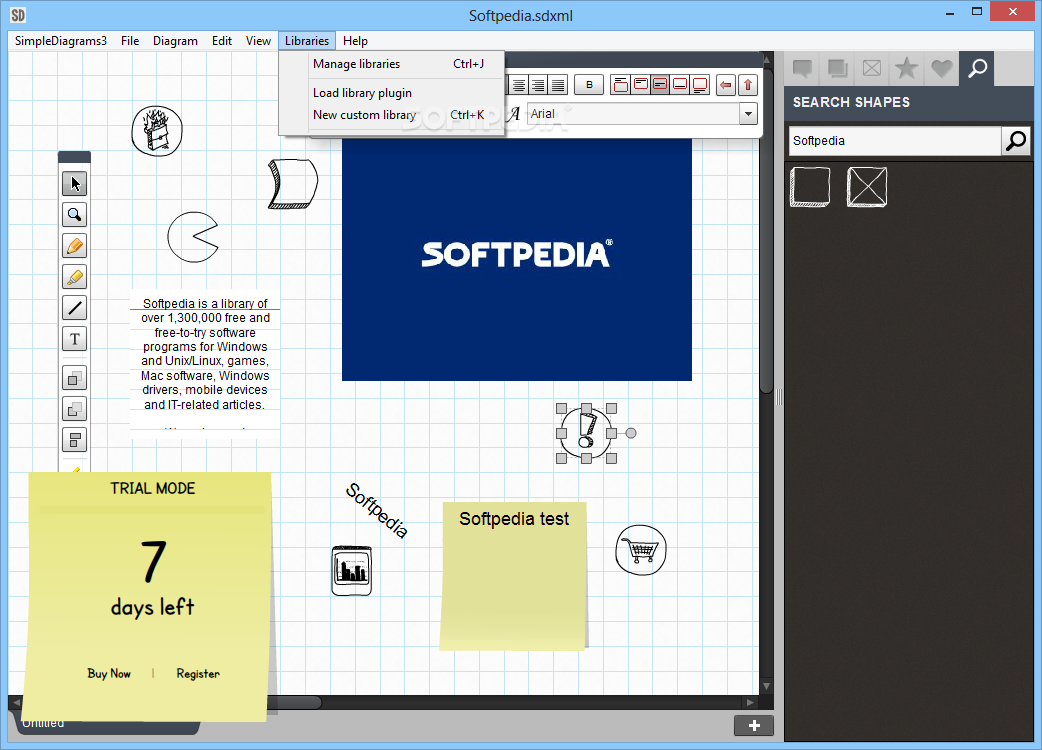Select the yellow highlighter tool

[74, 276]
